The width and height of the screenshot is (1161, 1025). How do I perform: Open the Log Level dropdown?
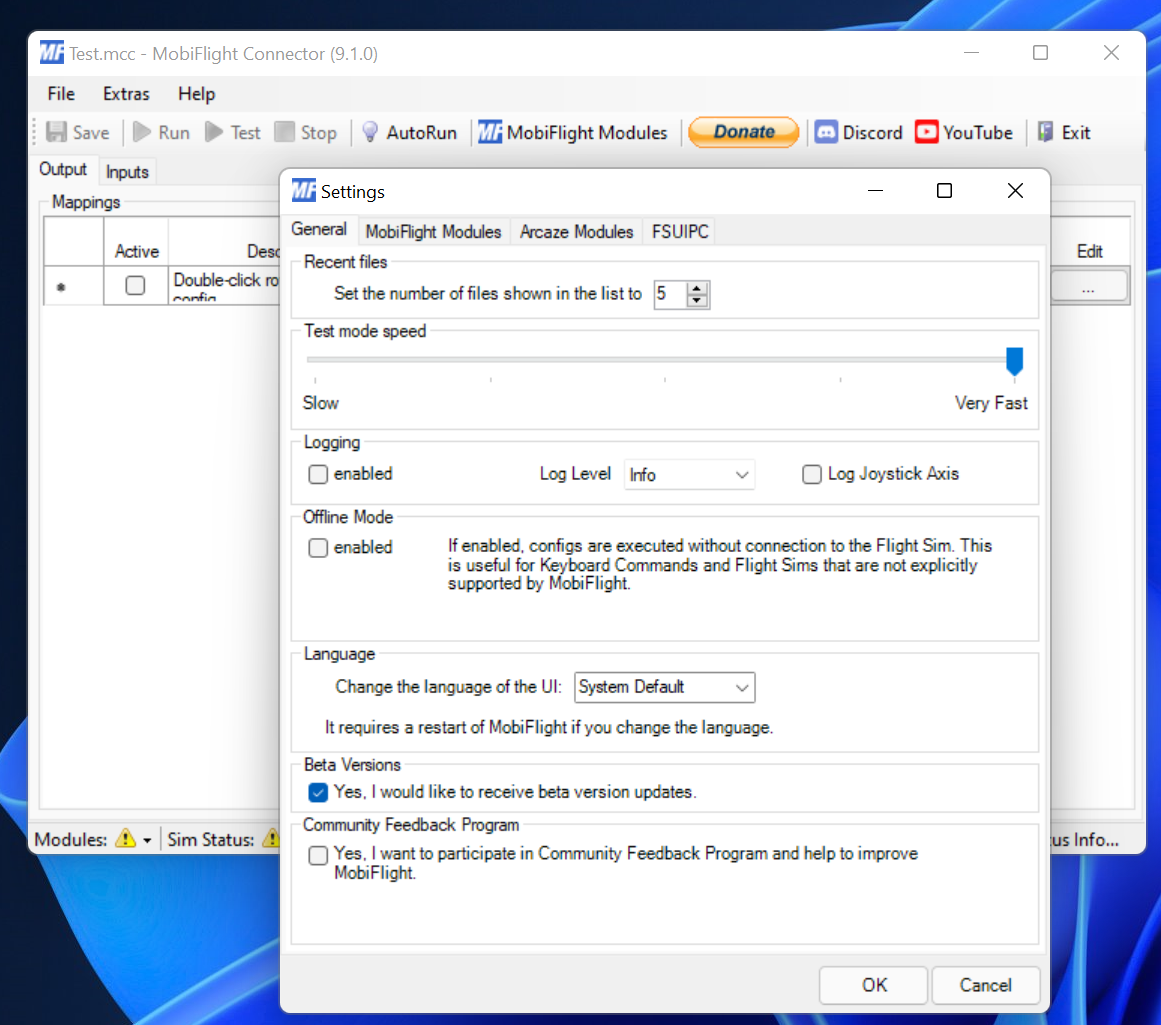click(x=689, y=475)
